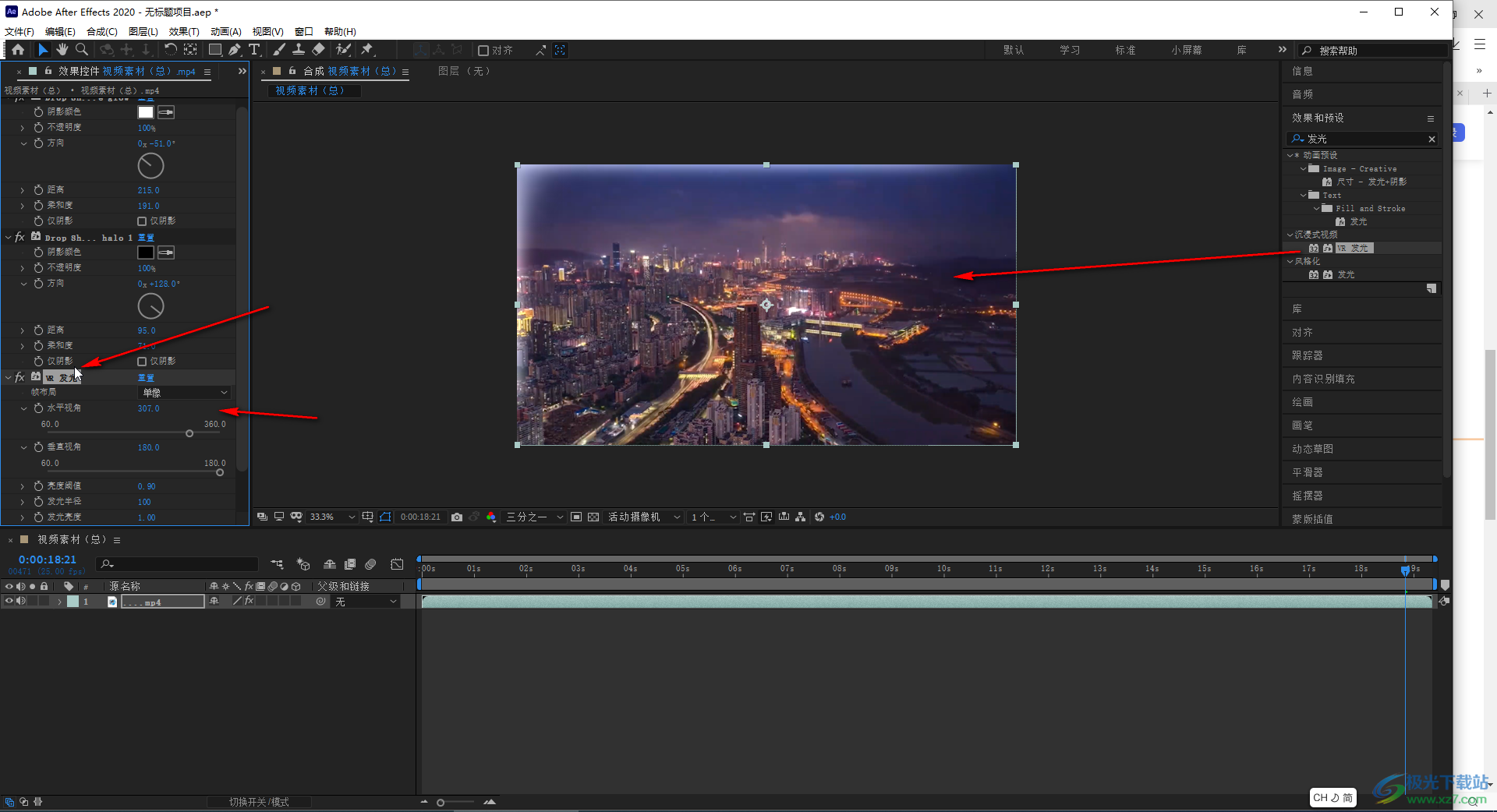Open the 活动摄像机 camera view dropdown

pyautogui.click(x=644, y=517)
